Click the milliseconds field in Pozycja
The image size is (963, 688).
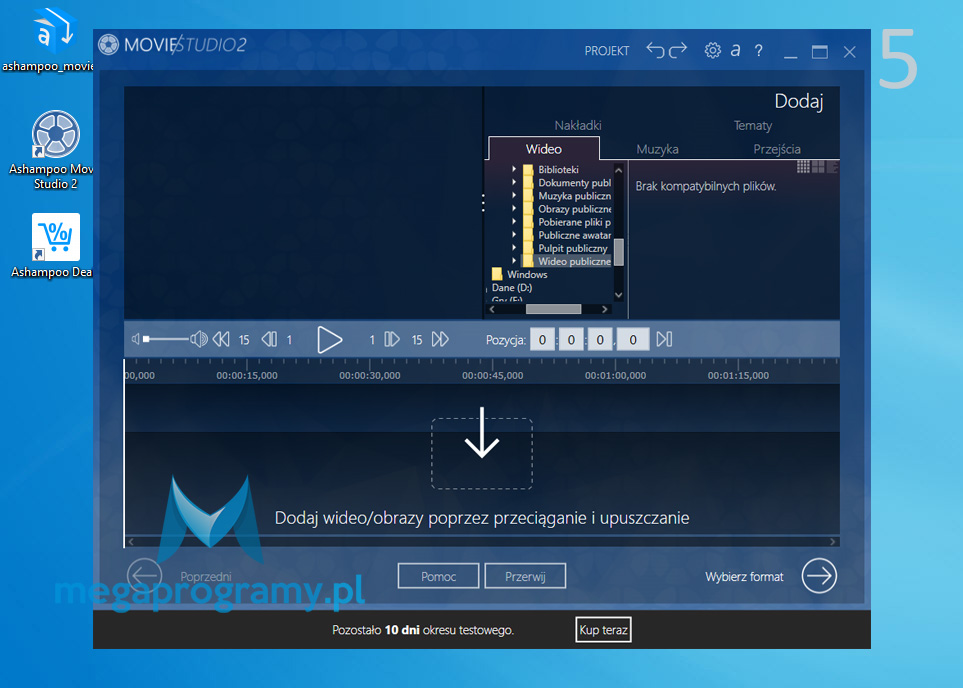pos(633,340)
